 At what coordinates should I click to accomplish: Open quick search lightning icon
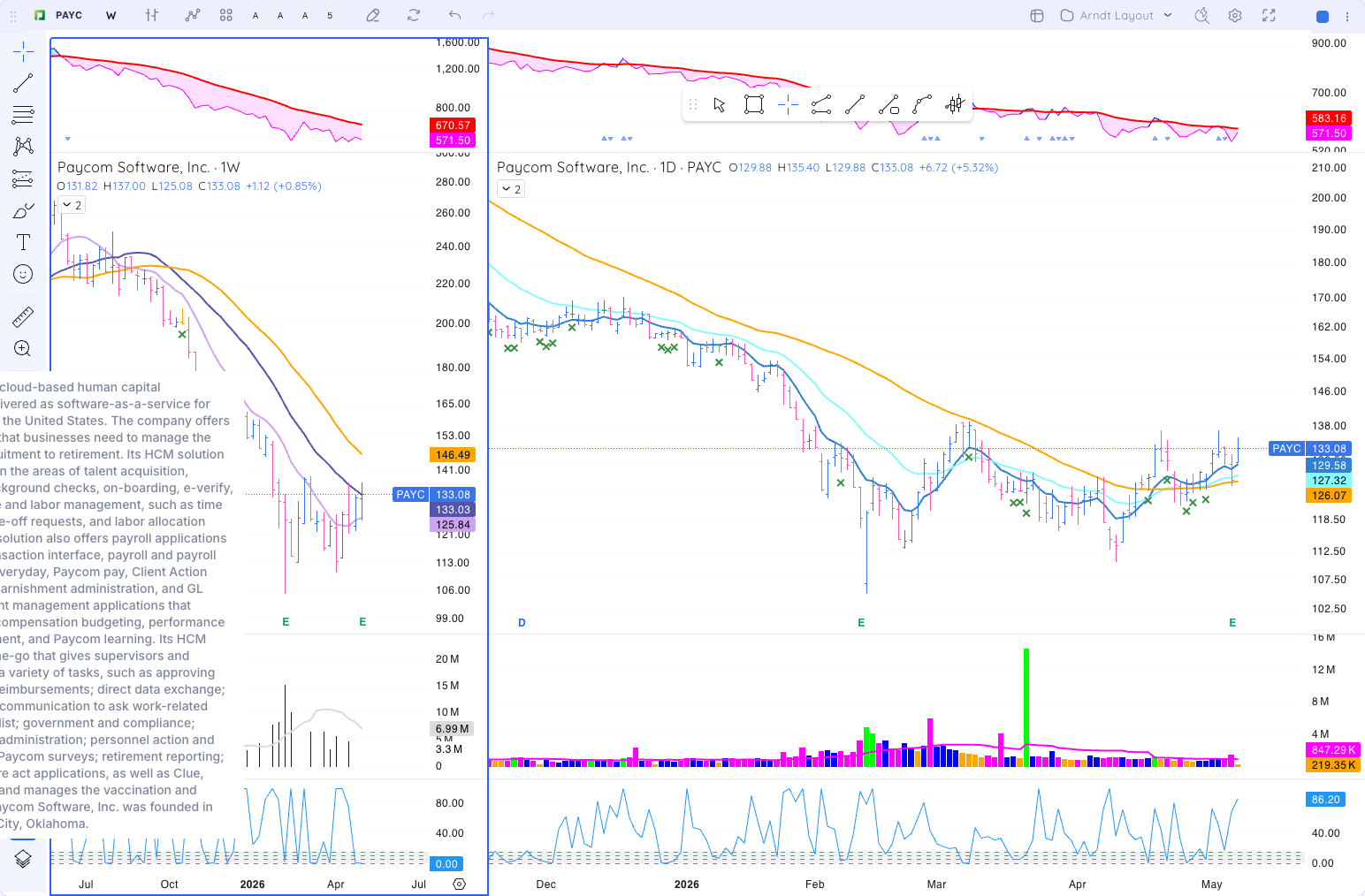1201,15
